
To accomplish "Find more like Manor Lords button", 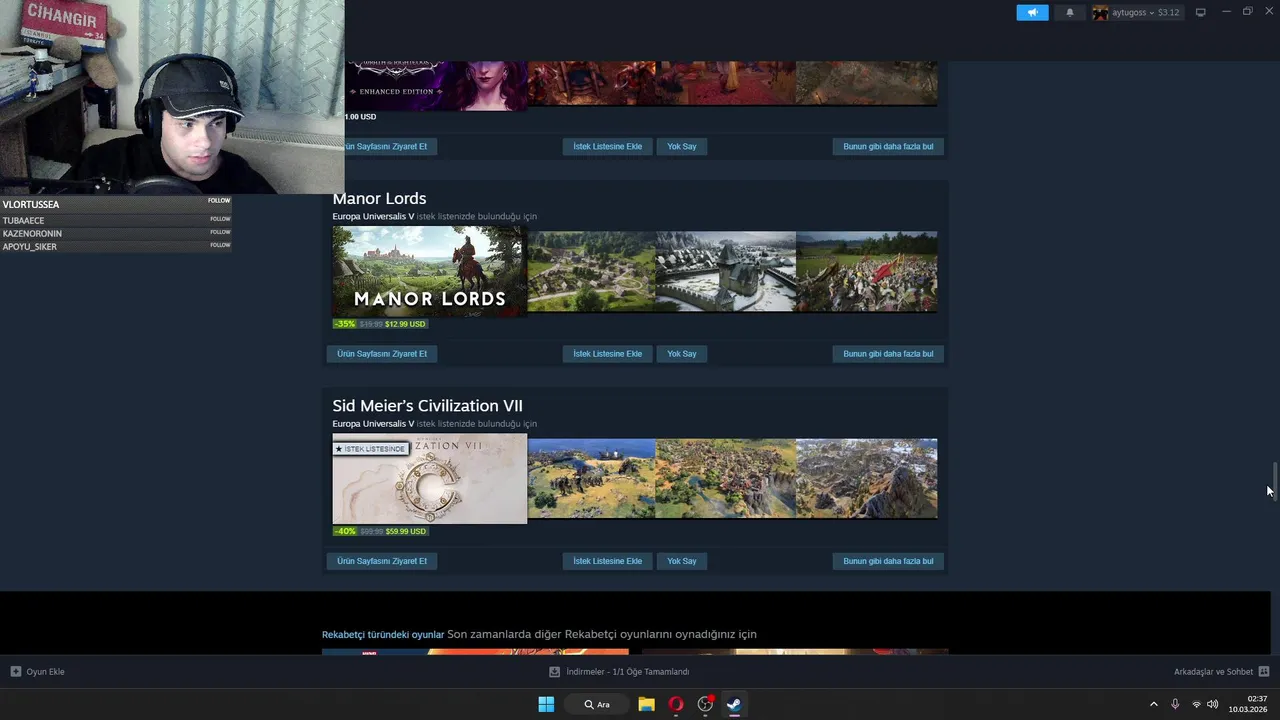I will pyautogui.click(x=888, y=354).
